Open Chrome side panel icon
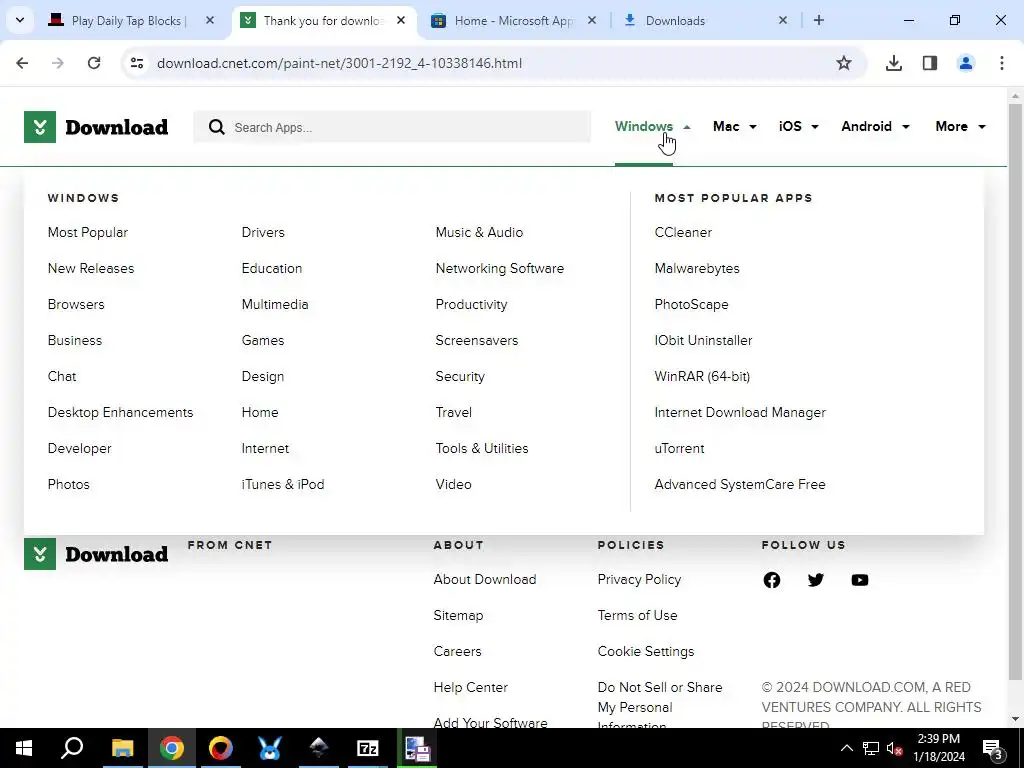The height and width of the screenshot is (768, 1024). [x=929, y=63]
